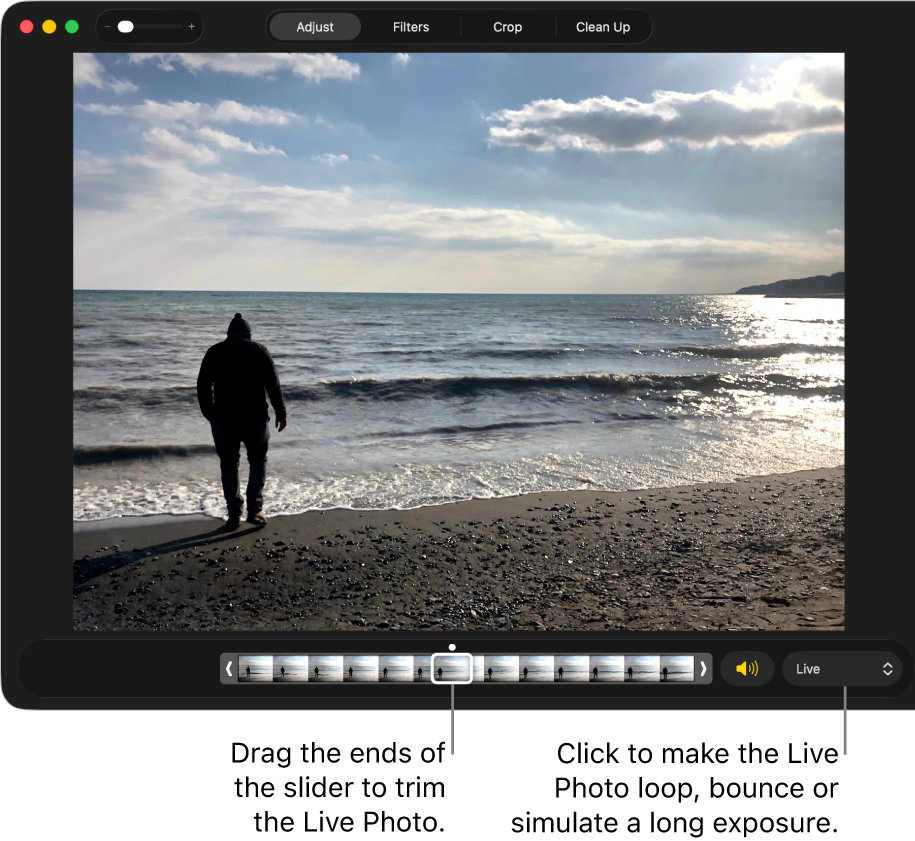The width and height of the screenshot is (915, 841).
Task: Click the right chevron on the frame strip
Action: tap(704, 668)
